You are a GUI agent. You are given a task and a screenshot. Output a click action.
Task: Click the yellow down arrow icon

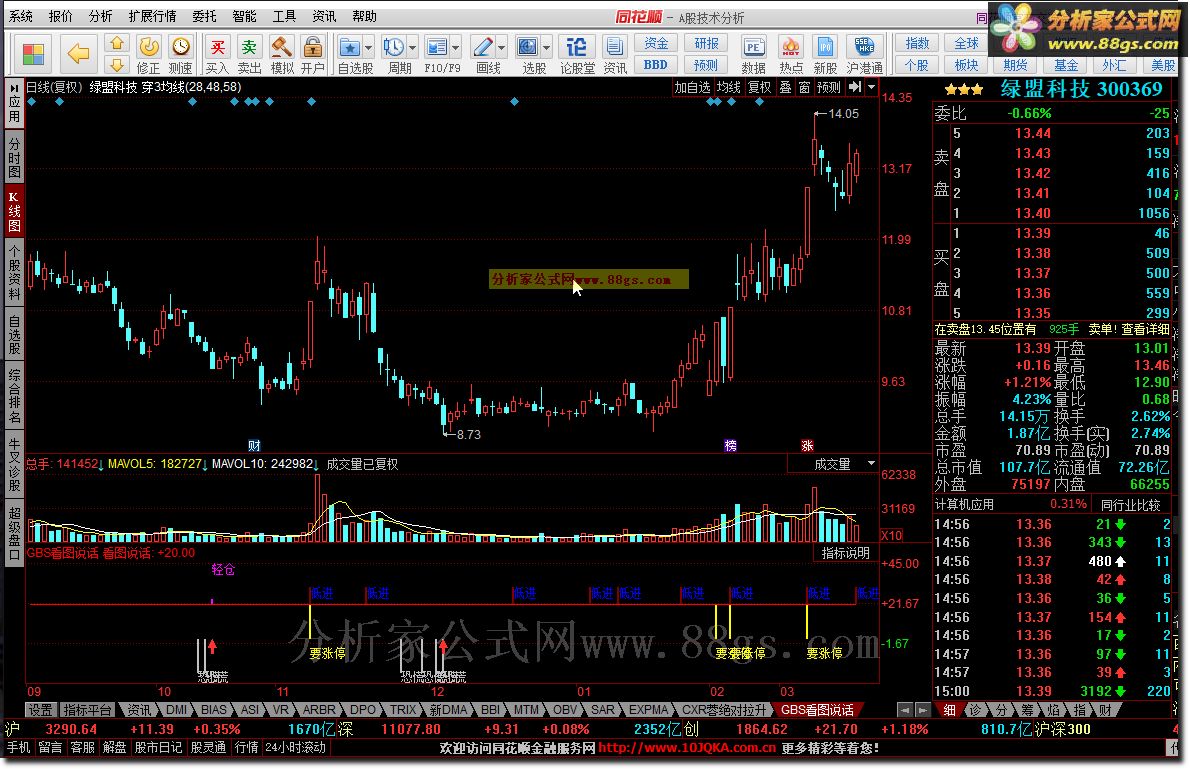116,65
